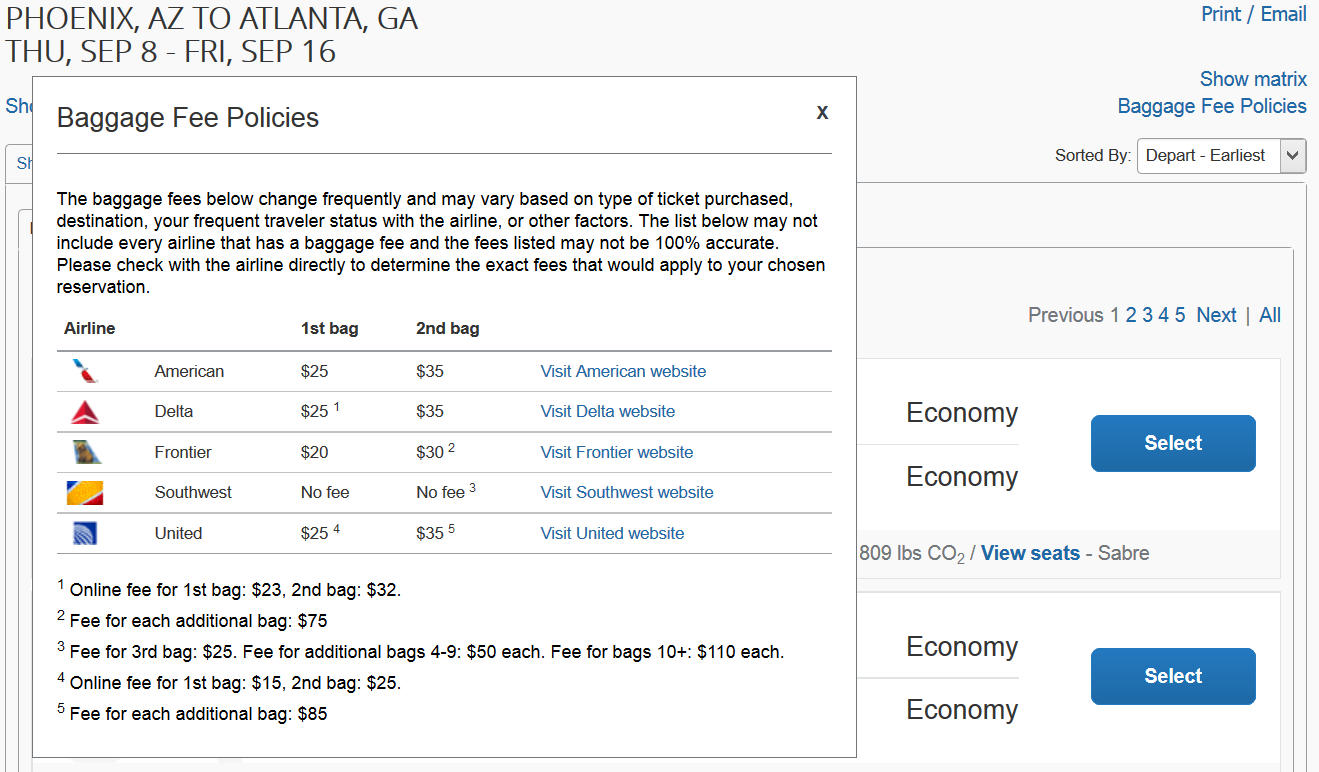Open the Visit Delta website link
Screen dimensions: 1319x772
click(607, 412)
